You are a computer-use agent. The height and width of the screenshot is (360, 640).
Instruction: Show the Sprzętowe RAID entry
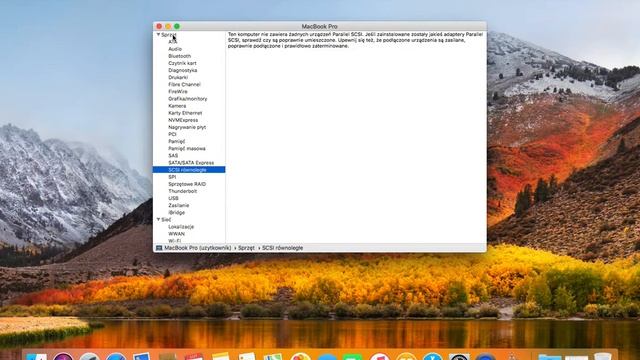[187, 184]
